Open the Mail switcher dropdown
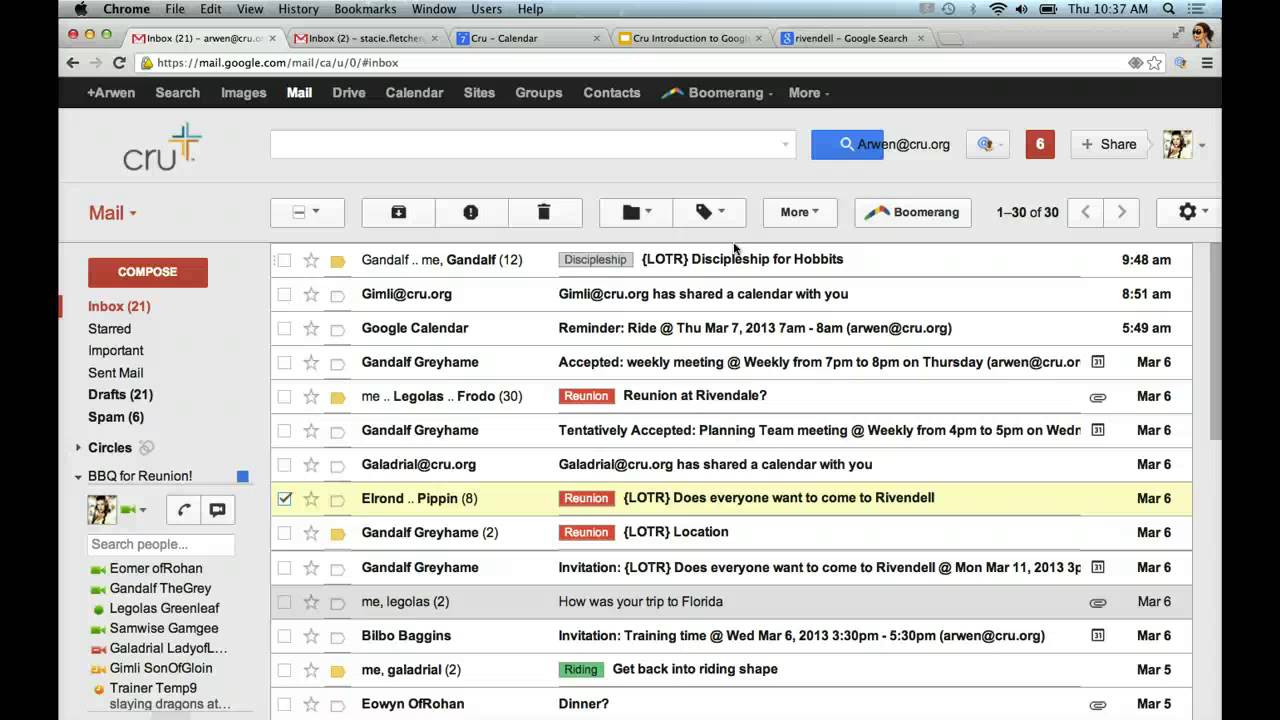1280x720 pixels. click(112, 213)
